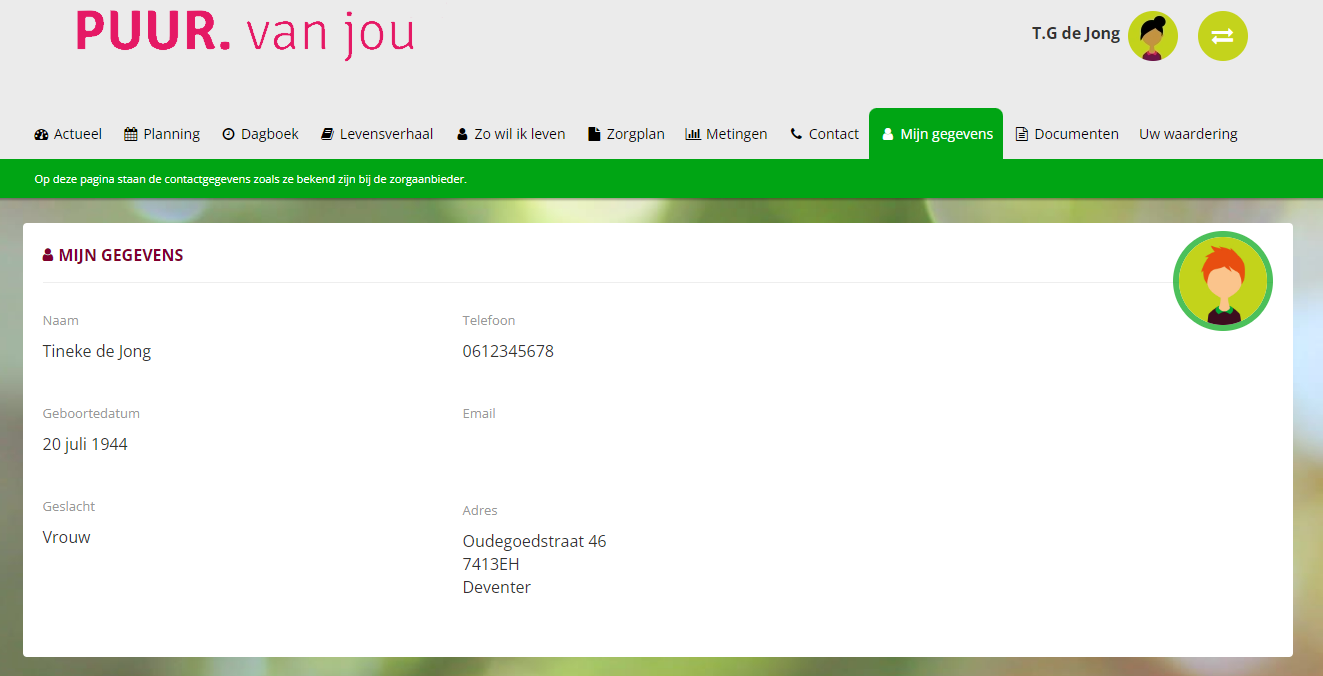Click the address Oudegoedstraat 46
The height and width of the screenshot is (676, 1323).
click(x=534, y=541)
